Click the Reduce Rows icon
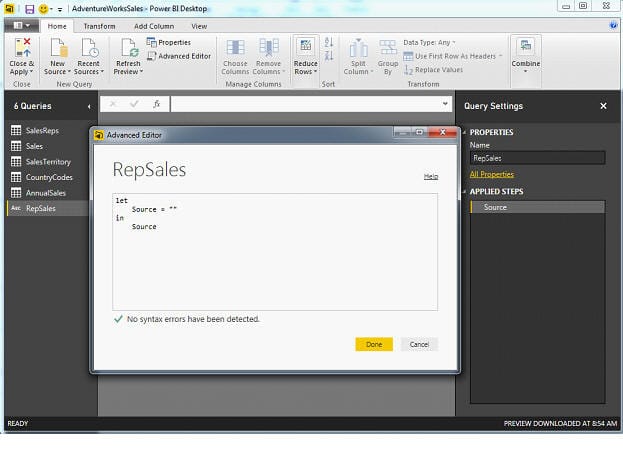This screenshot has height=451, width=623. pos(306,46)
